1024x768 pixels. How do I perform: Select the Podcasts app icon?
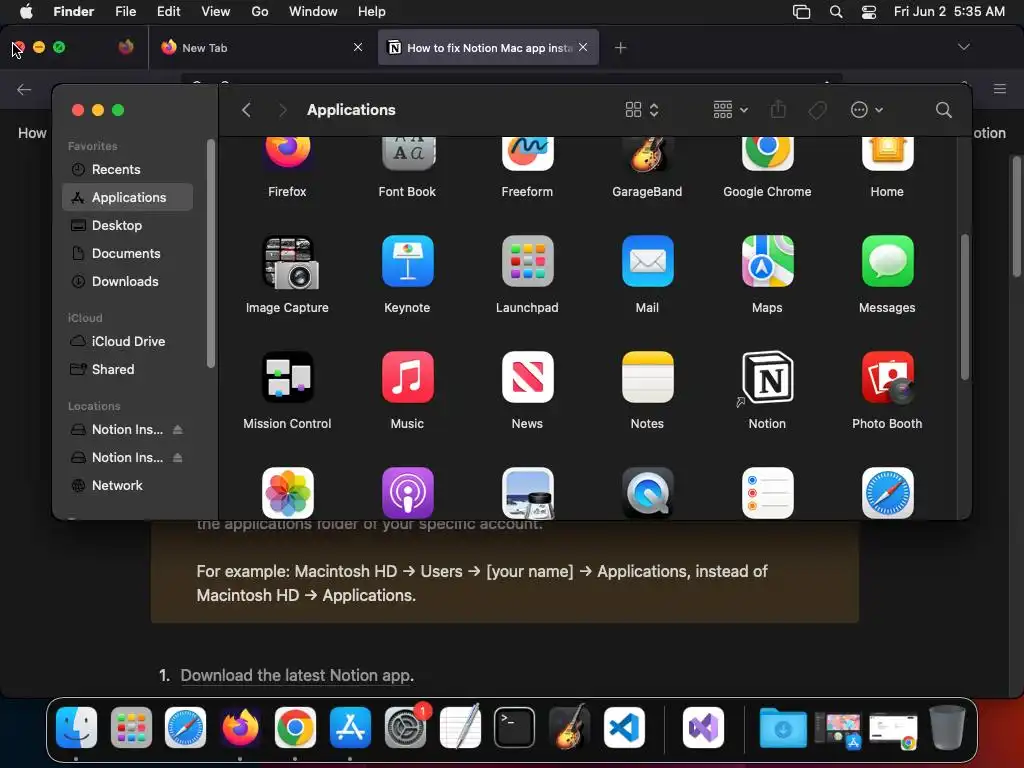[408, 493]
